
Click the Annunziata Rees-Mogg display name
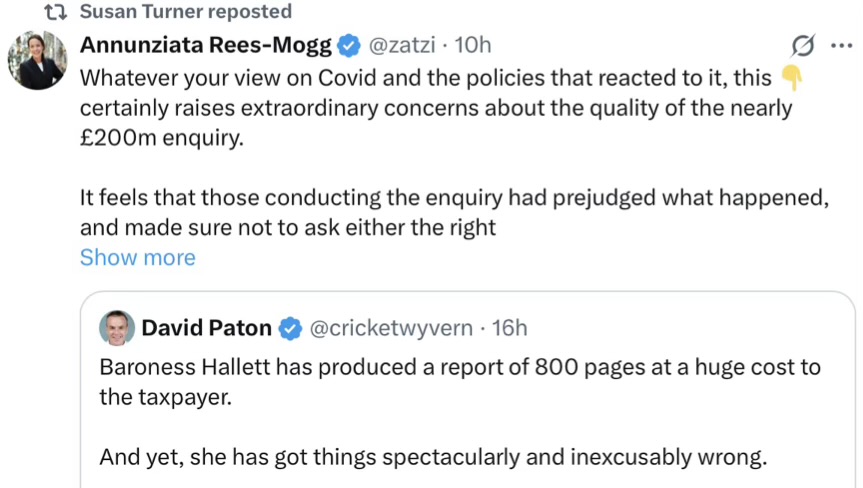pyautogui.click(x=205, y=45)
